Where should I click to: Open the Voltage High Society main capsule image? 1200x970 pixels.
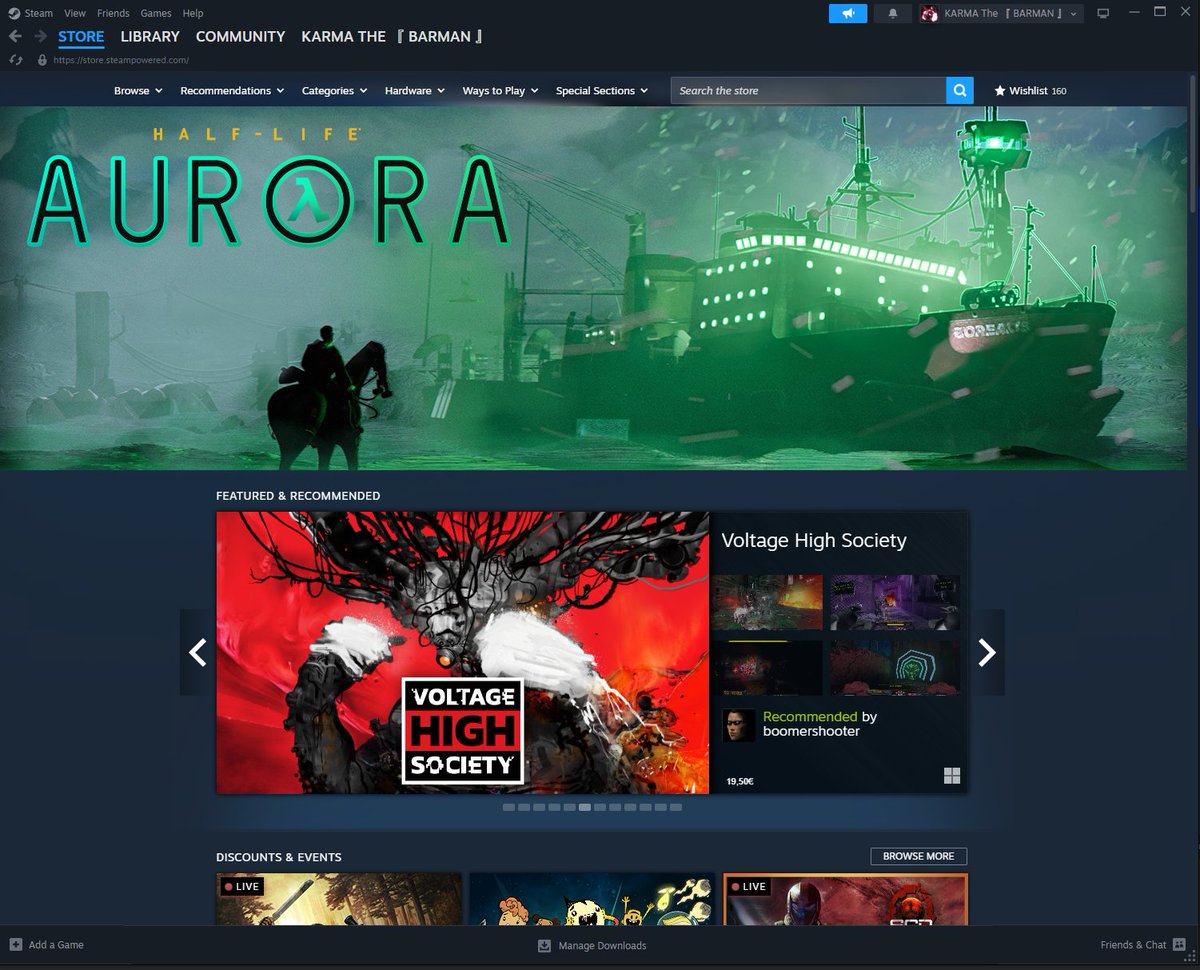[463, 653]
